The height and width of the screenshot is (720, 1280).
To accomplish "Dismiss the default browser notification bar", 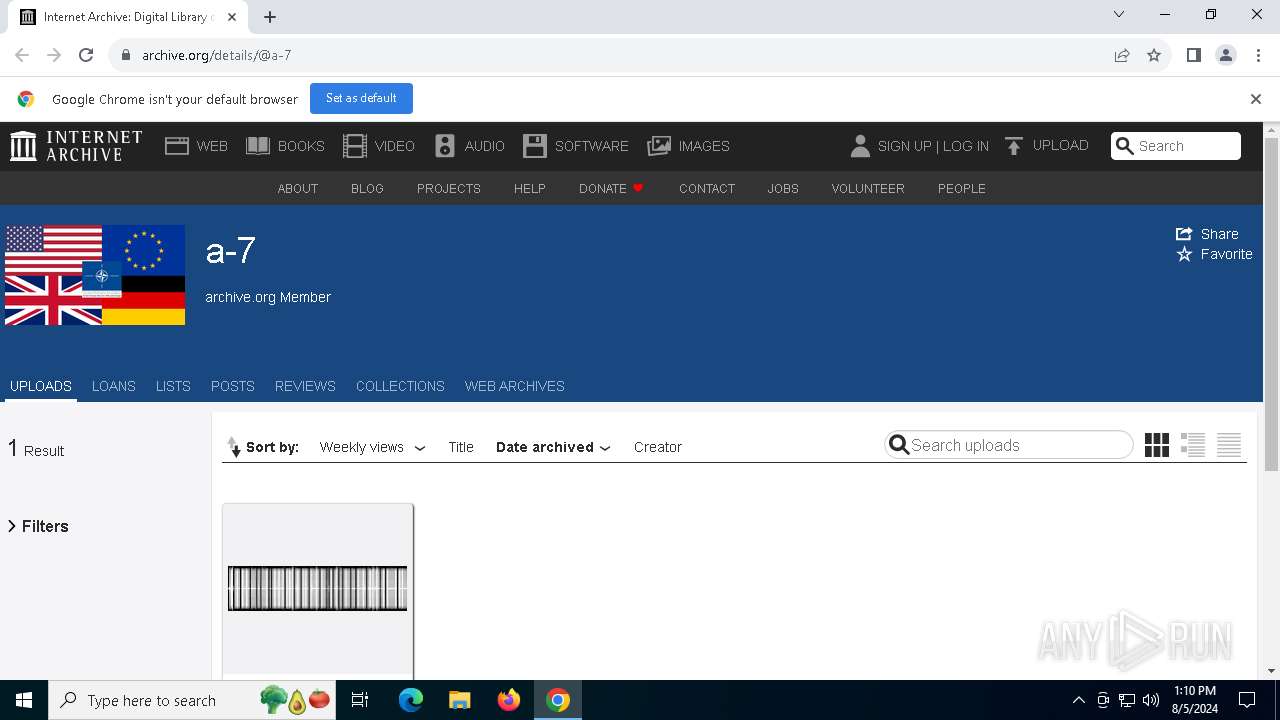I will pyautogui.click(x=1256, y=99).
